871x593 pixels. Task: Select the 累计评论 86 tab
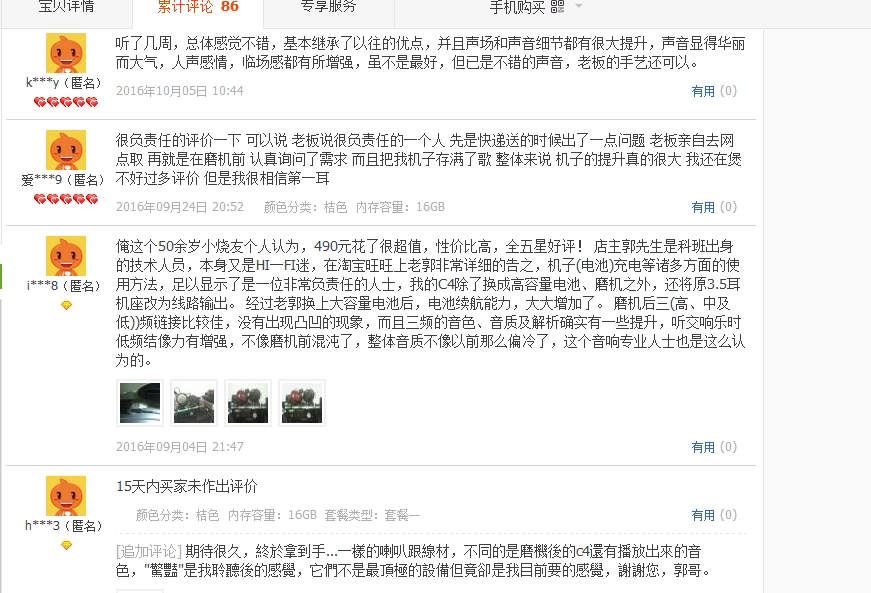tap(198, 8)
